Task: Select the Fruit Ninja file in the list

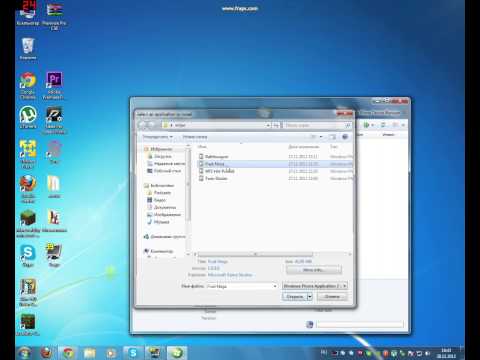Action: click(274, 164)
